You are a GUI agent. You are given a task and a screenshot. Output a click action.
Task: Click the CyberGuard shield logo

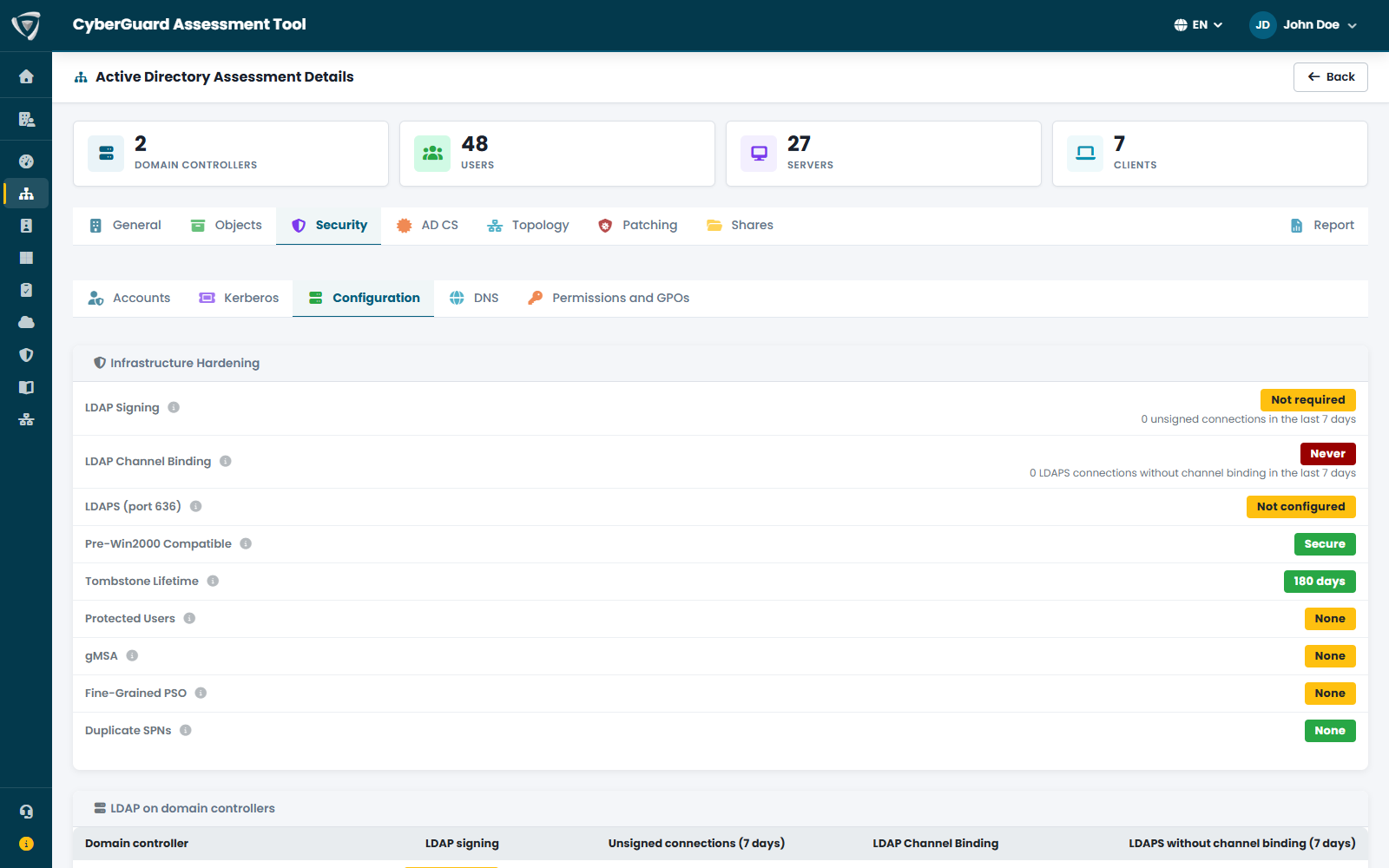pyautogui.click(x=26, y=25)
